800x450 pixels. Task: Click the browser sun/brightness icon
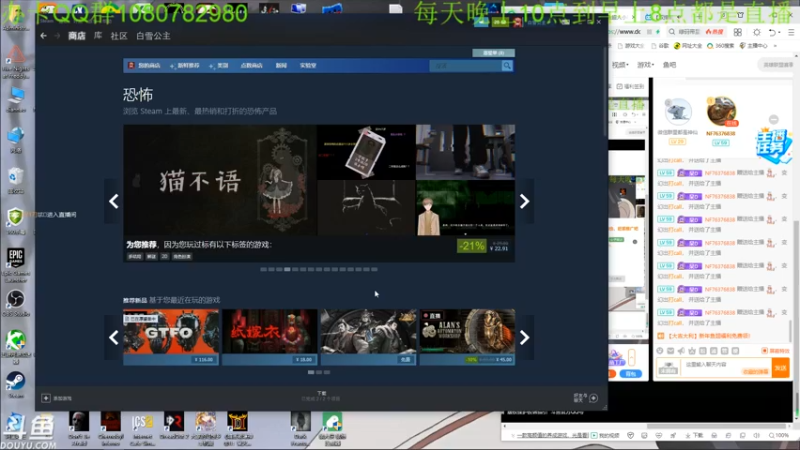pos(757,32)
